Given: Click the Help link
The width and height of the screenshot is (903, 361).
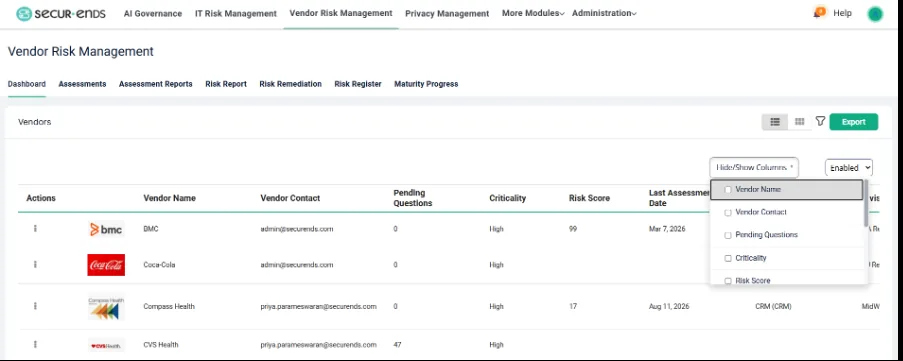Looking at the screenshot, I should (842, 13).
